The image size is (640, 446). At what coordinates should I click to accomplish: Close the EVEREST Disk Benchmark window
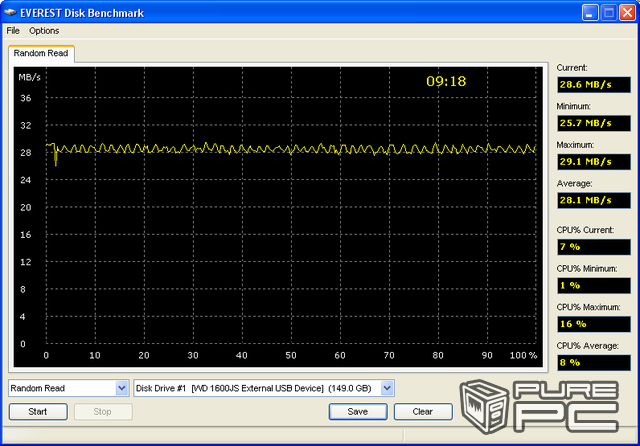click(627, 13)
